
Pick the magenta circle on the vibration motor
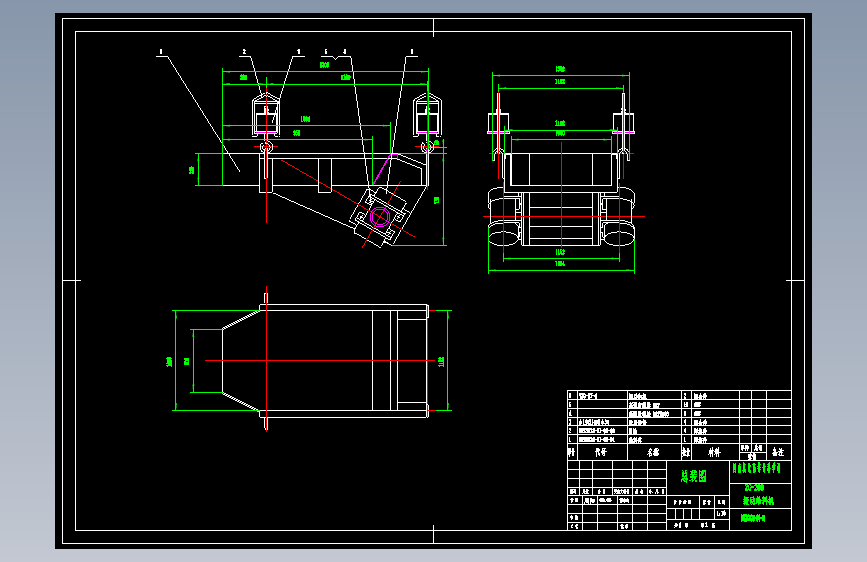coord(380,216)
